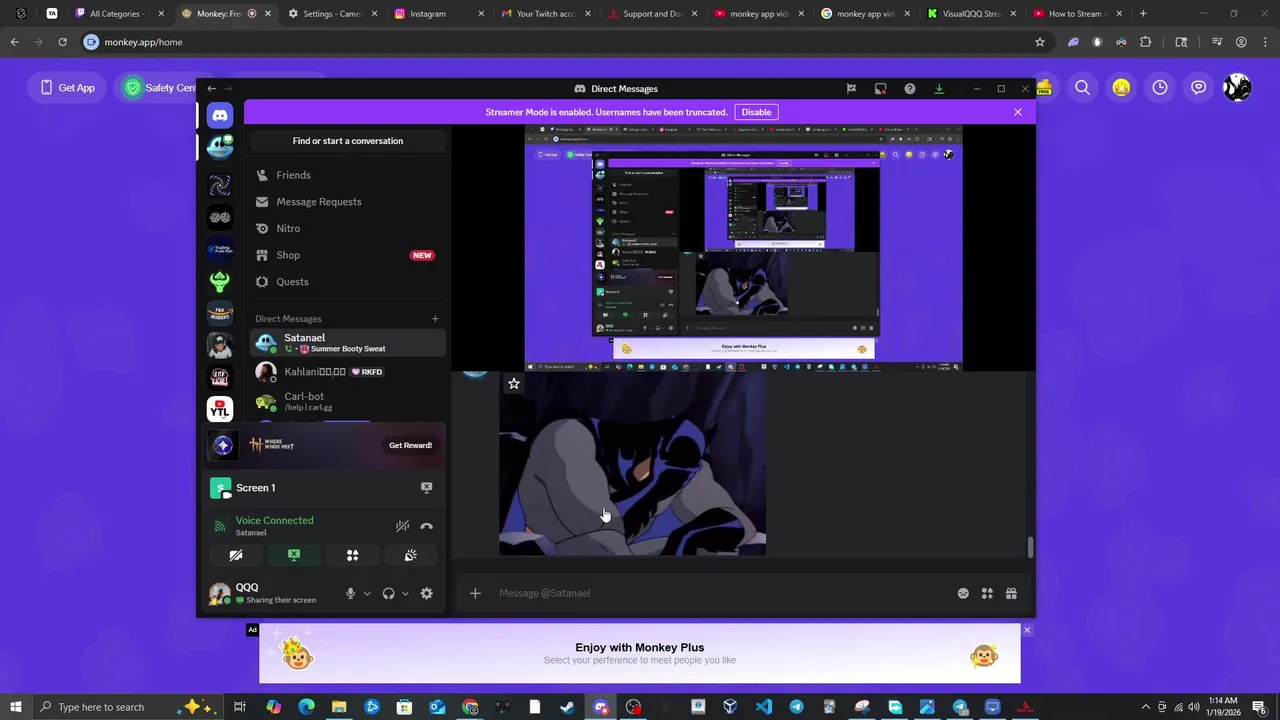The height and width of the screenshot is (720, 1280).
Task: Open the green skull server icon
Action: pos(220,281)
